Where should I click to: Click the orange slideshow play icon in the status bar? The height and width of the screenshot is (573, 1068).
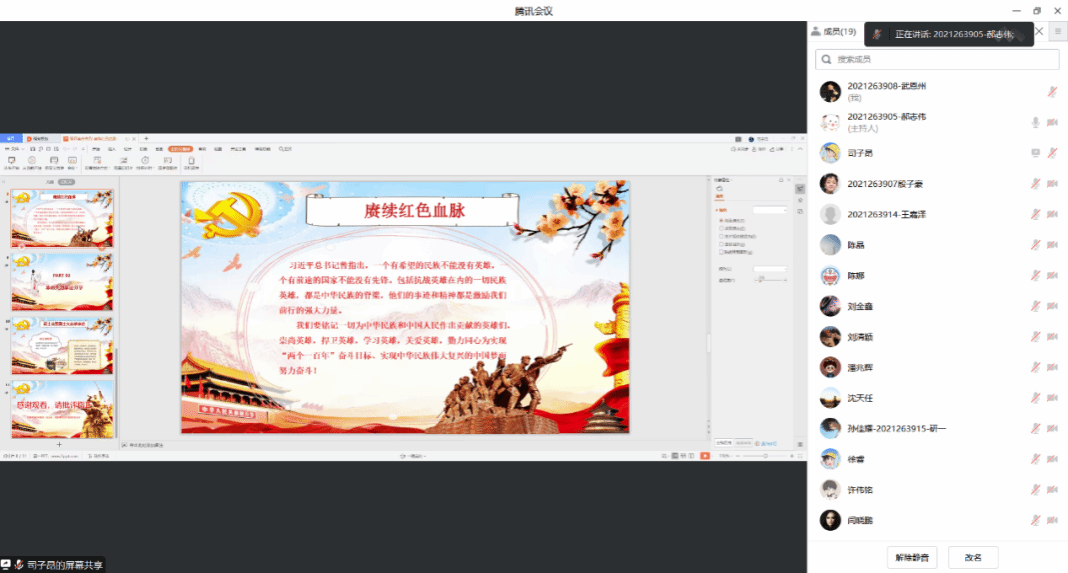(705, 456)
